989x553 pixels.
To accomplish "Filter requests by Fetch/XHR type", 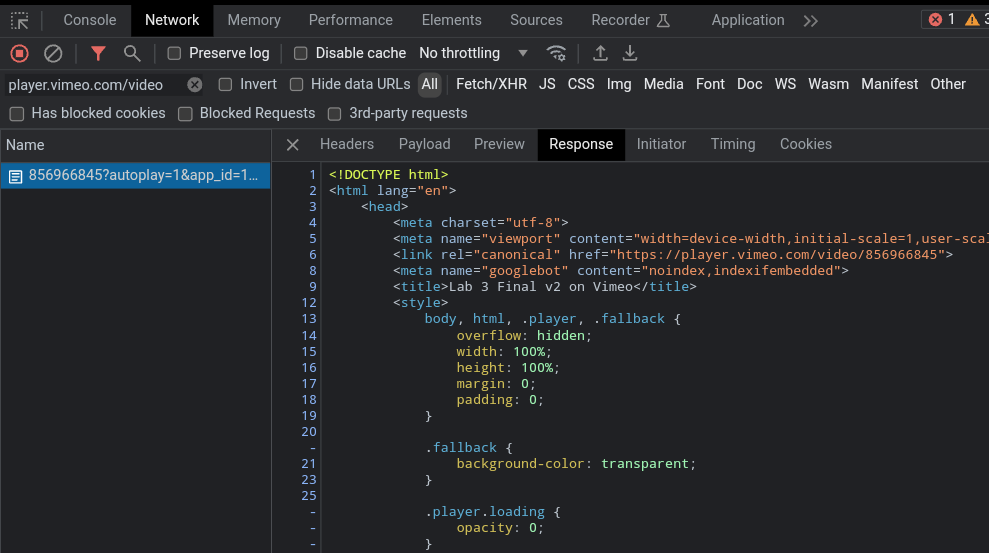I will coord(491,85).
